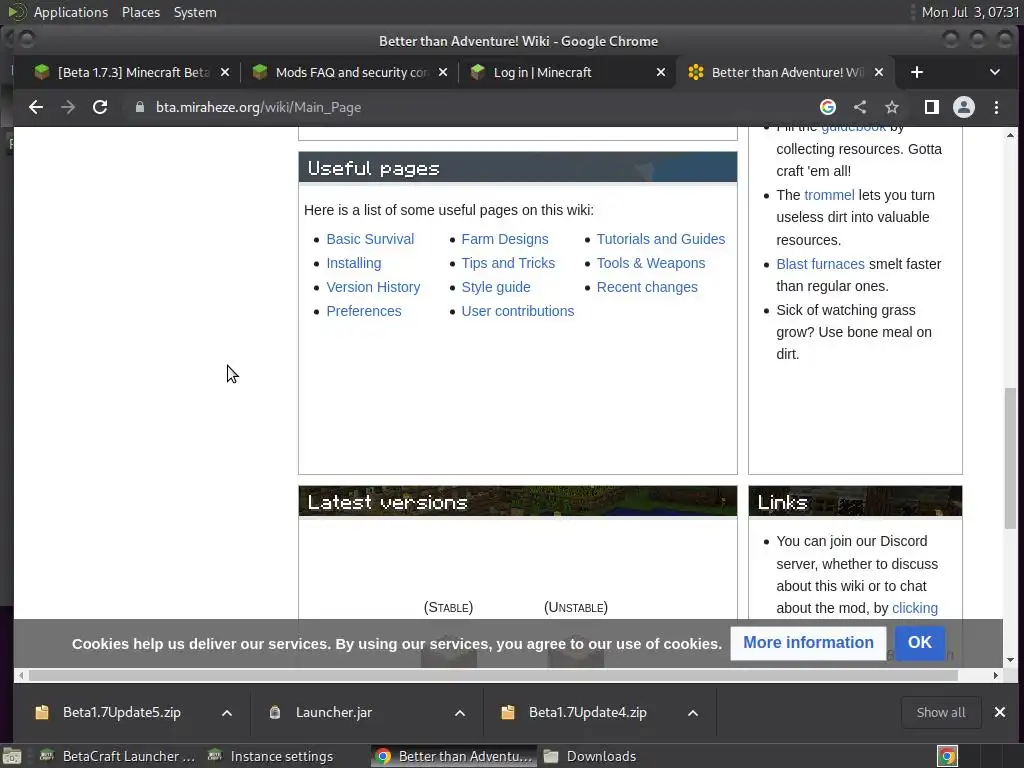Open tab search dropdown arrow

click(x=995, y=72)
